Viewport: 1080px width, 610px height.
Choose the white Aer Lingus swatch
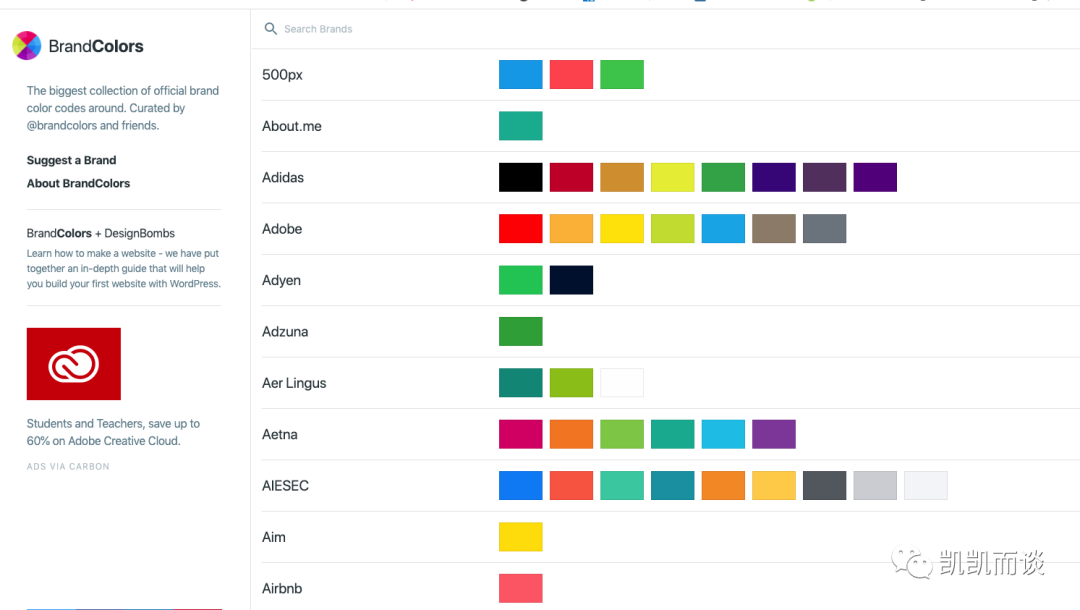(x=622, y=383)
